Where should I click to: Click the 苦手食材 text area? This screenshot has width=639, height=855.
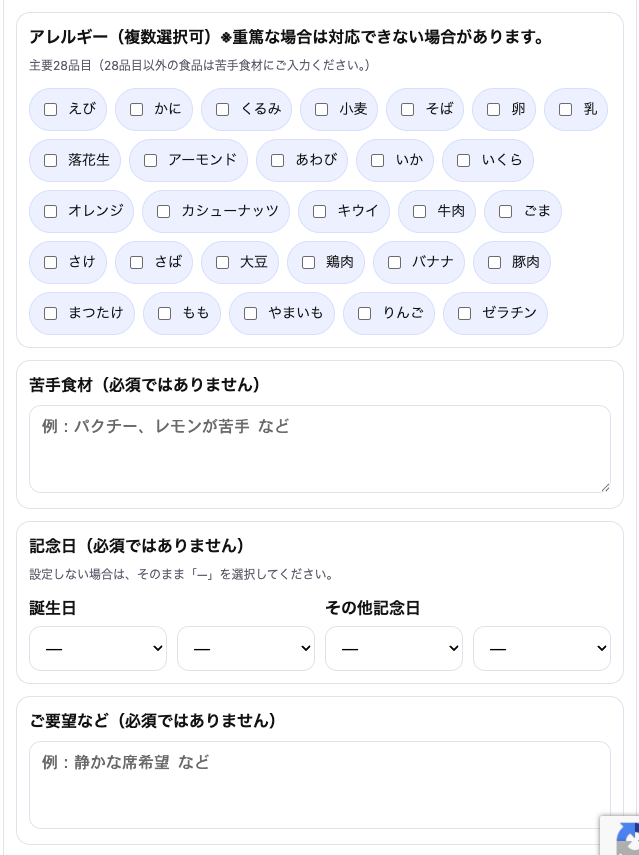pos(320,449)
